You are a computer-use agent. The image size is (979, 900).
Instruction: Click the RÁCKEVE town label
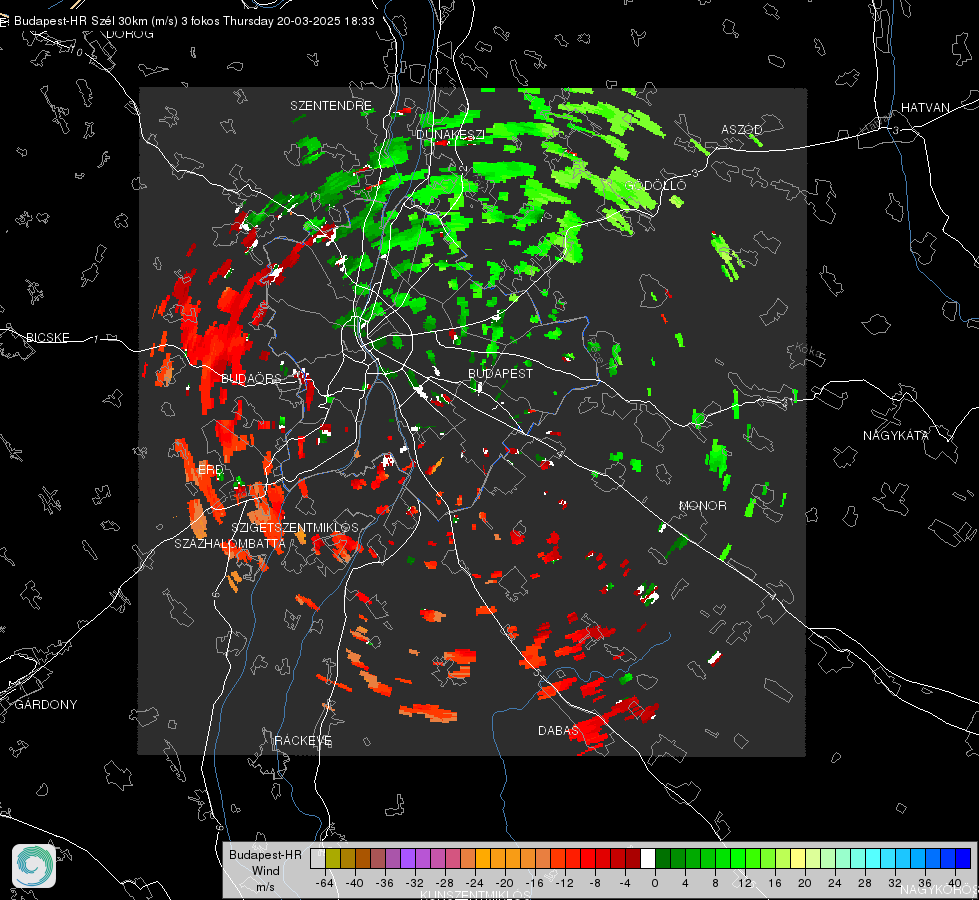click(303, 740)
